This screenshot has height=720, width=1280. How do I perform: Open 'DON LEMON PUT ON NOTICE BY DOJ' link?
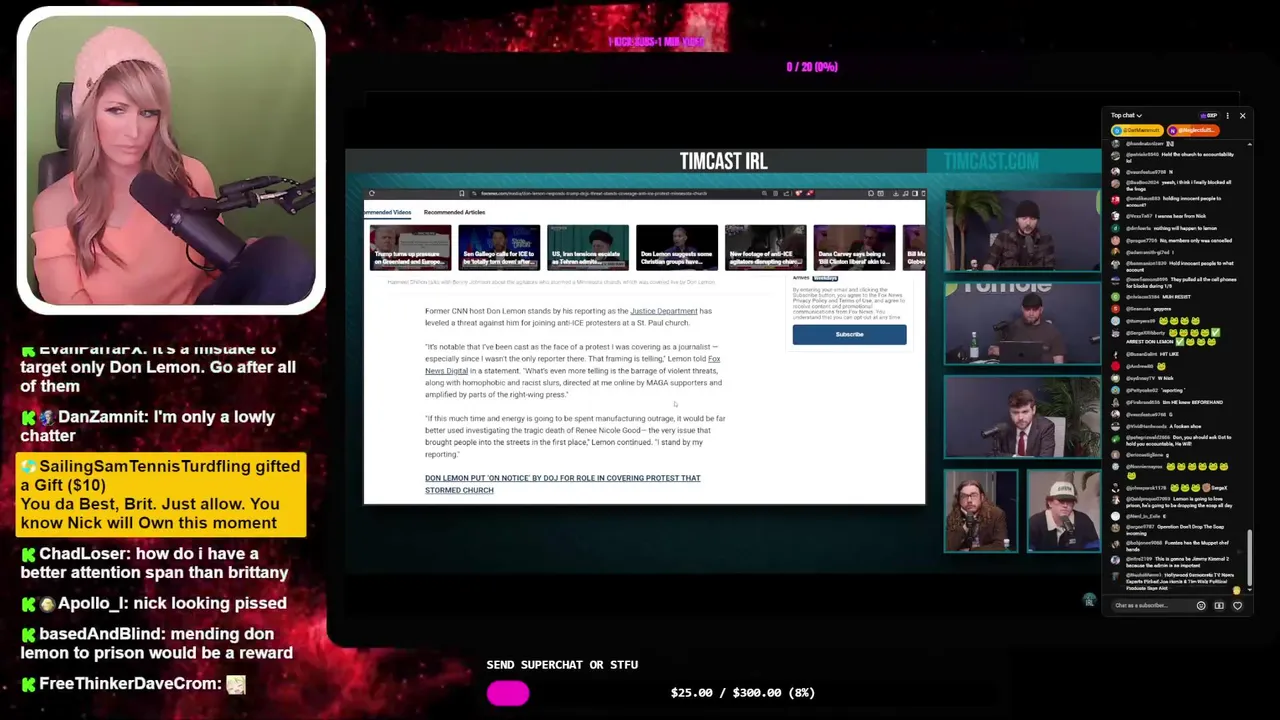click(562, 484)
